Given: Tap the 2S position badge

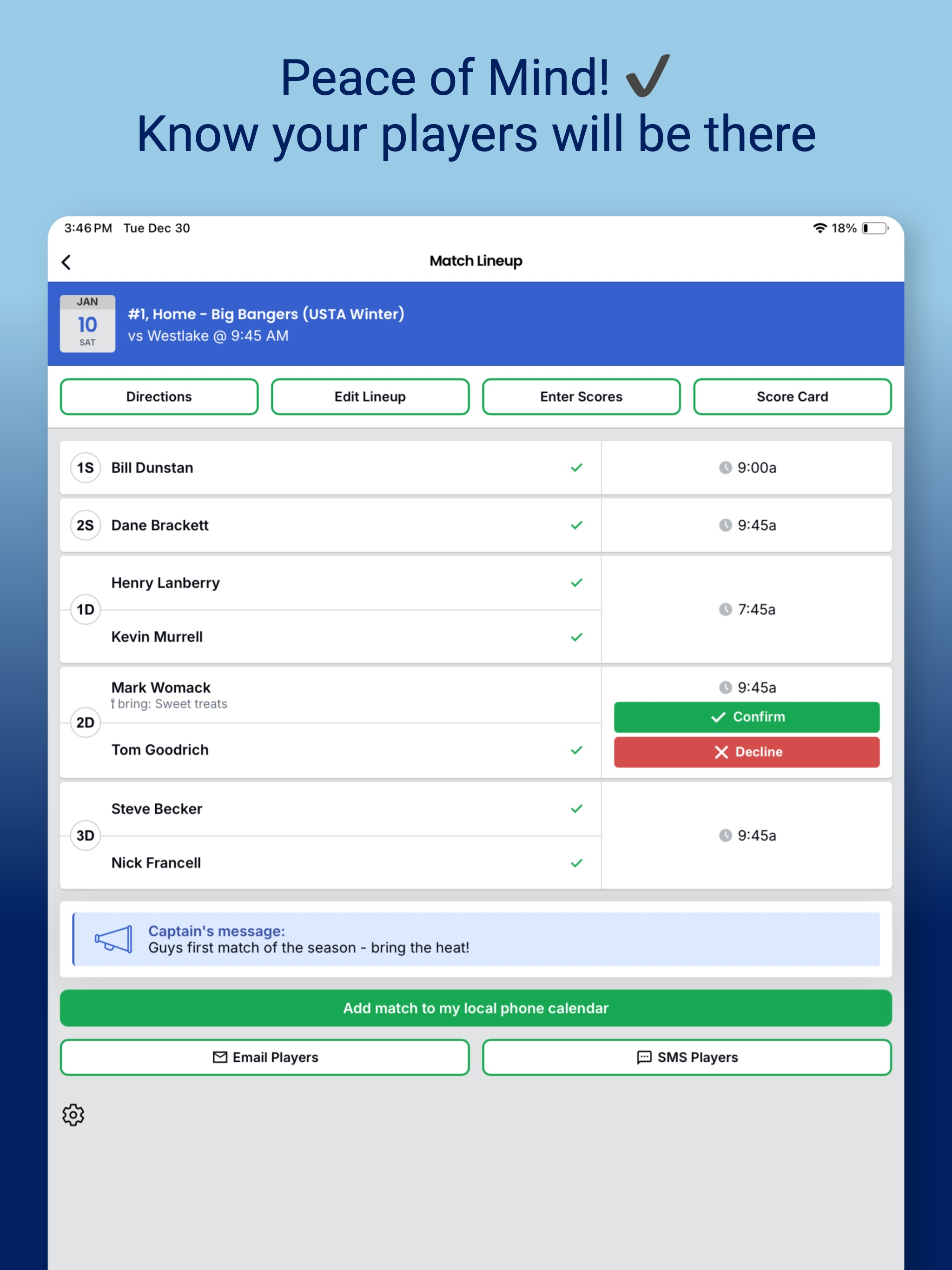Looking at the screenshot, I should [x=86, y=525].
